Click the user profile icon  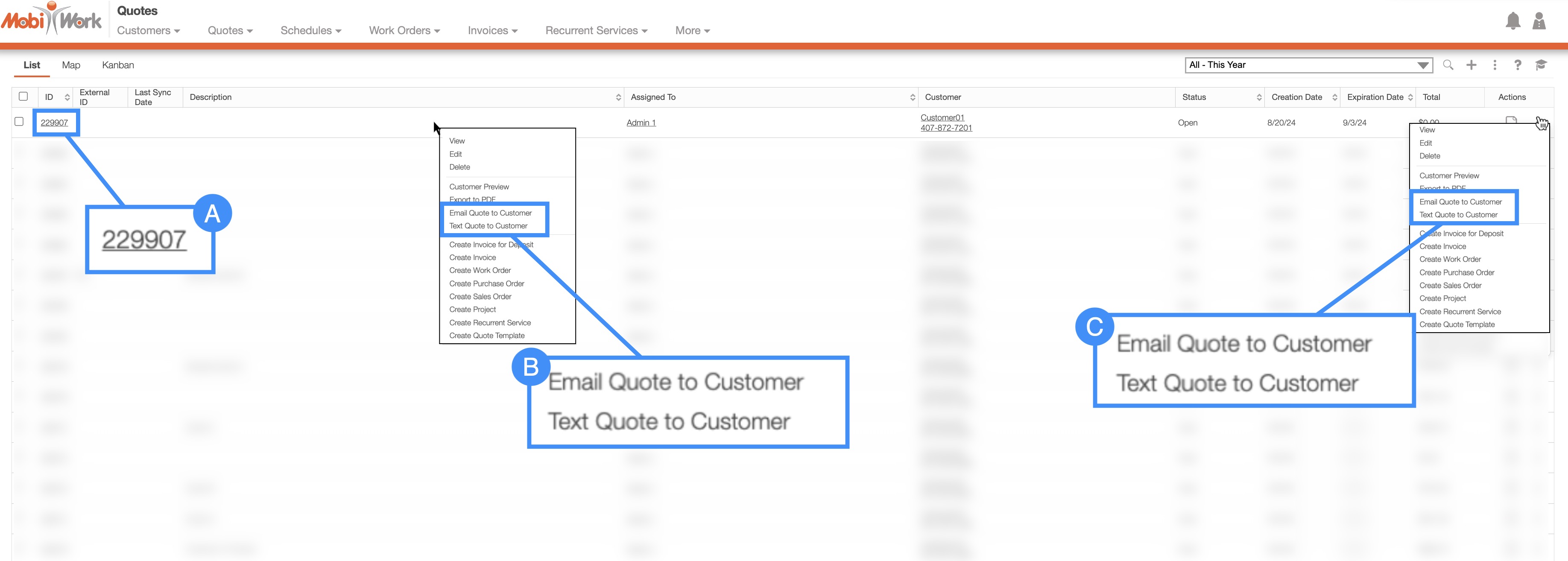click(1539, 21)
